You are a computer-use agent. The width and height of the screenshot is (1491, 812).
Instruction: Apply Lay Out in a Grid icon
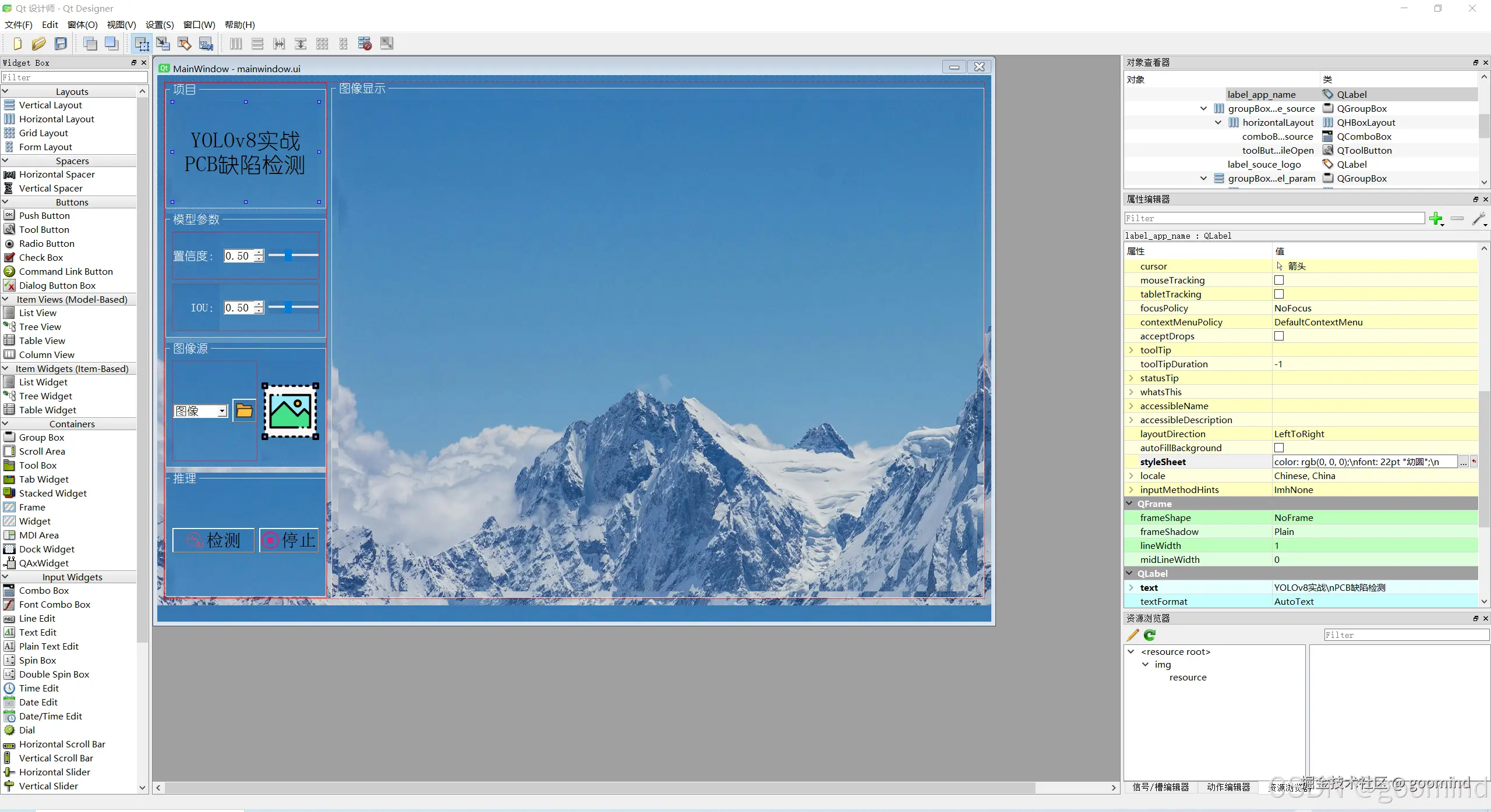322,44
